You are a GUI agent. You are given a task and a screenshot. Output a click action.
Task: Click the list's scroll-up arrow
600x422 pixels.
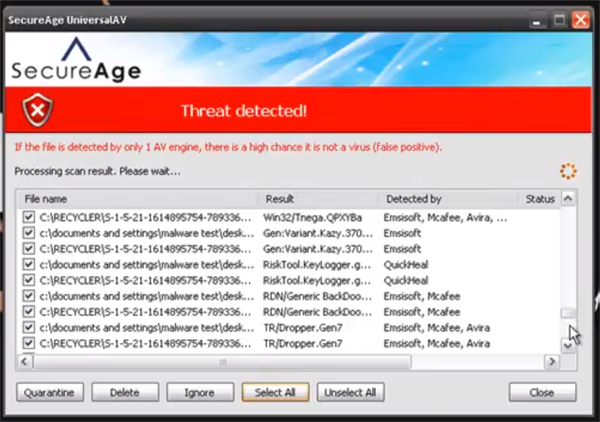tap(568, 199)
